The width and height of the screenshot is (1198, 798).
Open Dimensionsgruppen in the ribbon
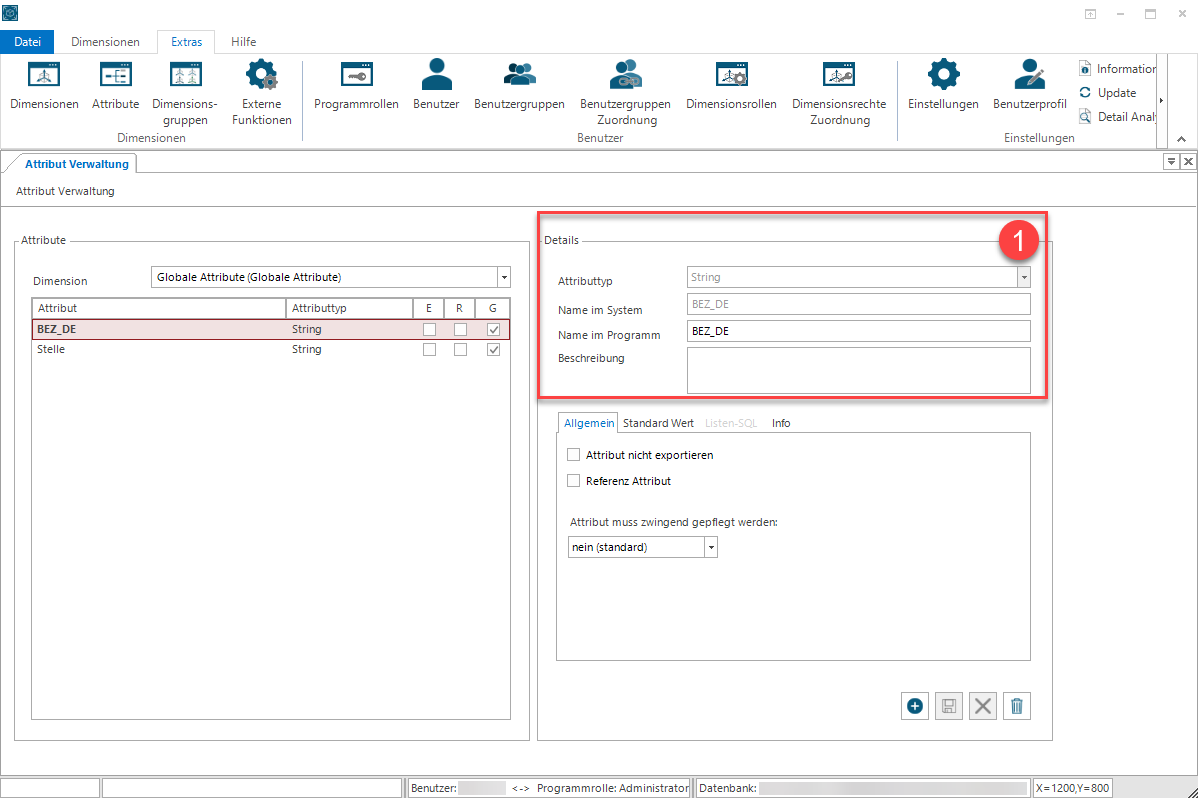(185, 92)
